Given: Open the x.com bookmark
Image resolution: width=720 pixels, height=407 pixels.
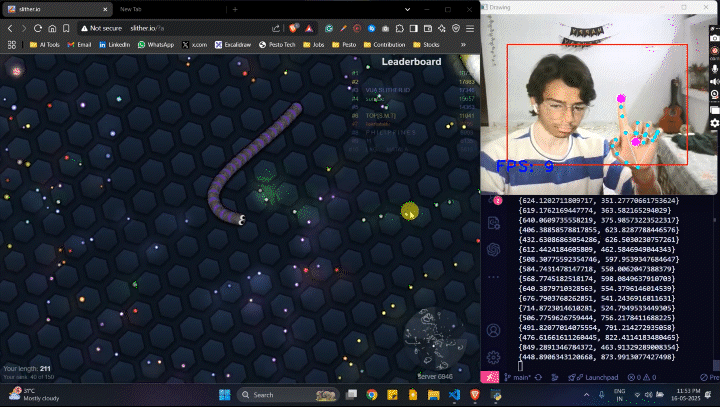Looking at the screenshot, I should (195, 45).
